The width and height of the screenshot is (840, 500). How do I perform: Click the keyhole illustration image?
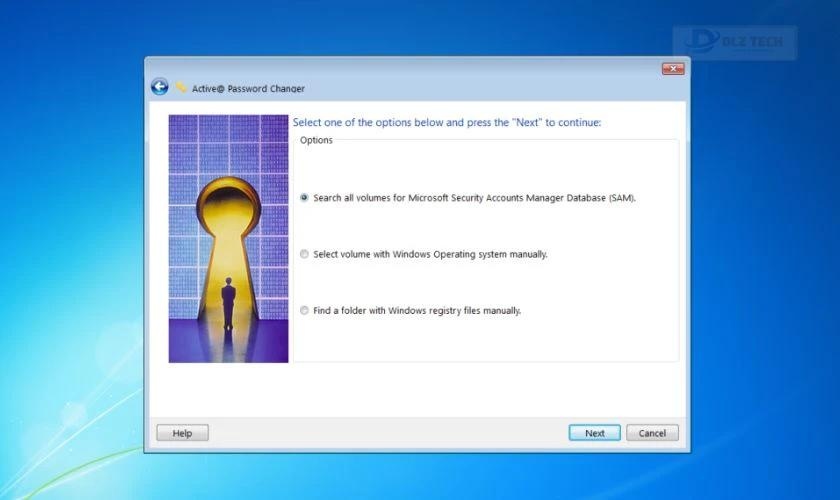click(x=229, y=238)
